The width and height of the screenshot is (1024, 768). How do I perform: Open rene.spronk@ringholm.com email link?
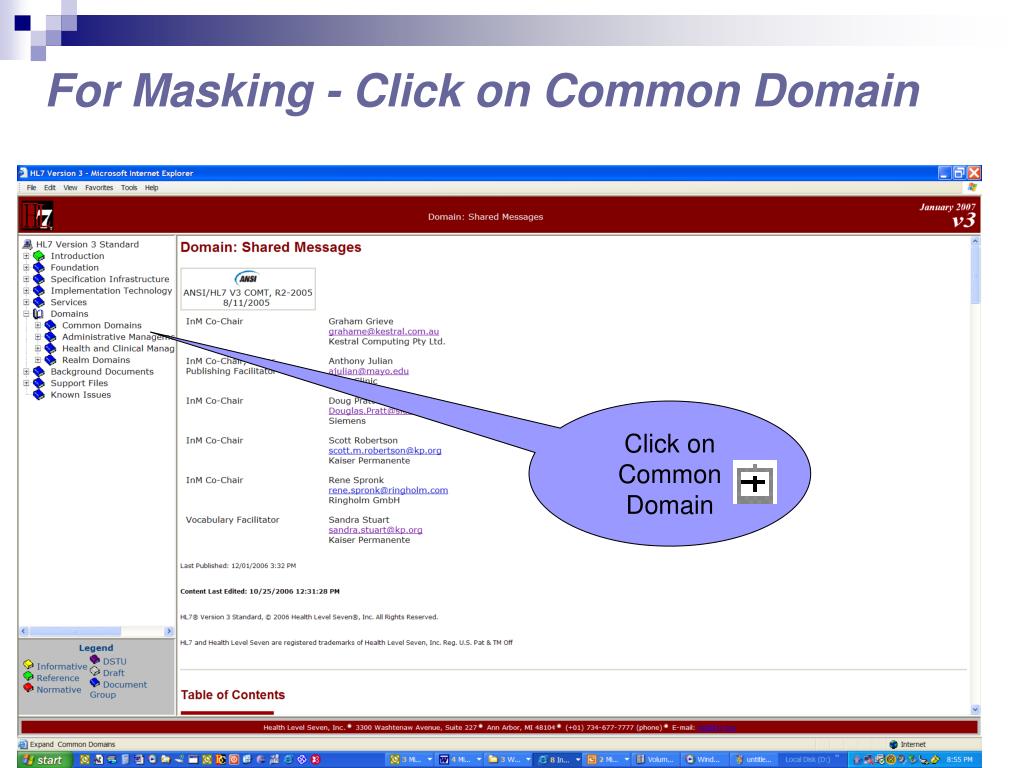[x=388, y=490]
